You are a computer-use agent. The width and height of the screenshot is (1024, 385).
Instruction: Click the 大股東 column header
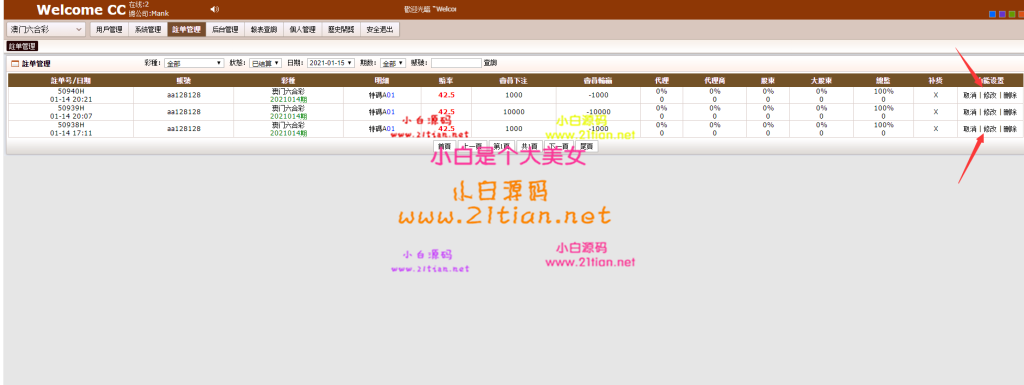pyautogui.click(x=821, y=80)
